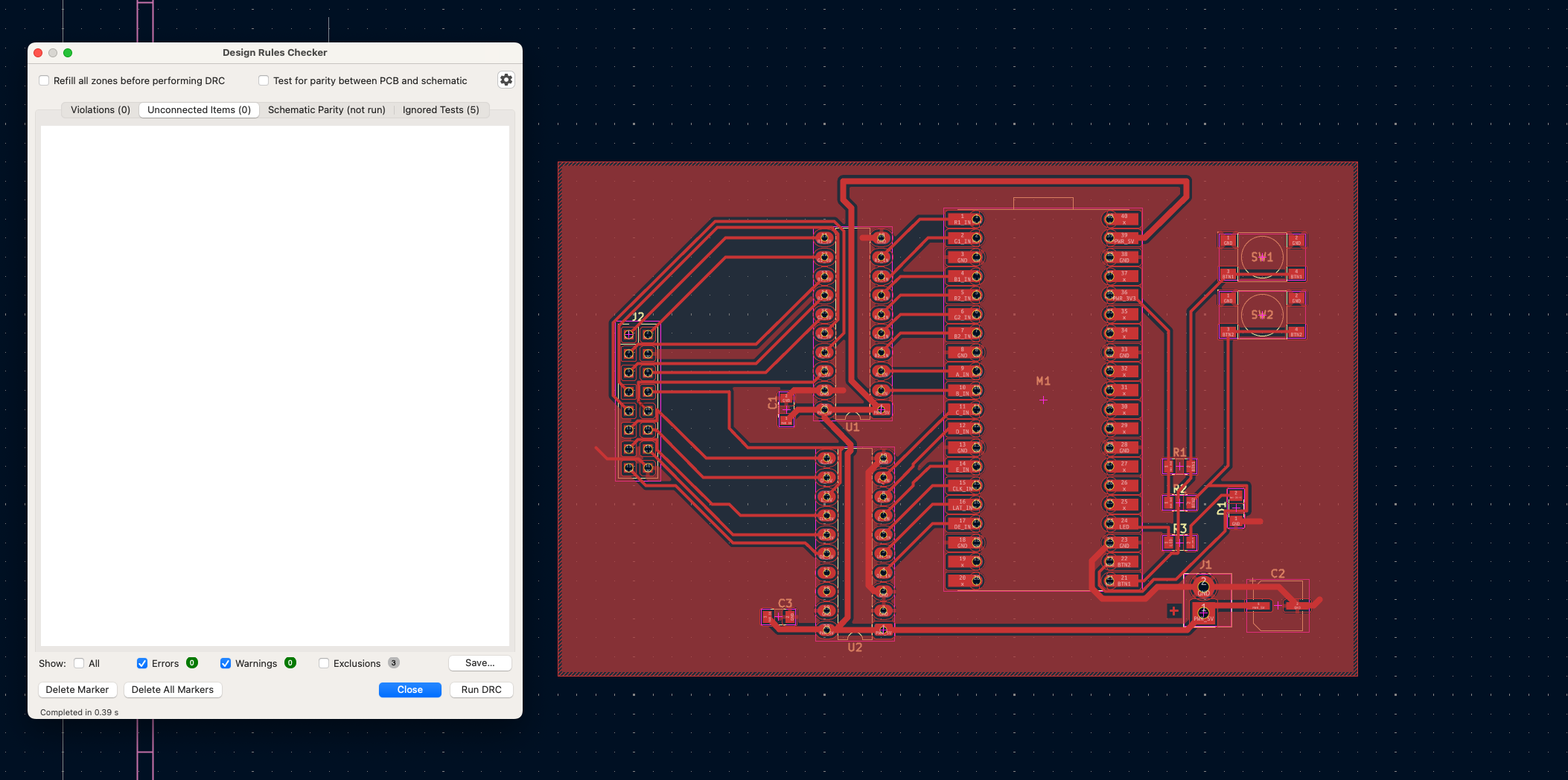This screenshot has width=1568, height=780.
Task: Select the SW2 switch footprint on PCB
Action: (x=1262, y=315)
